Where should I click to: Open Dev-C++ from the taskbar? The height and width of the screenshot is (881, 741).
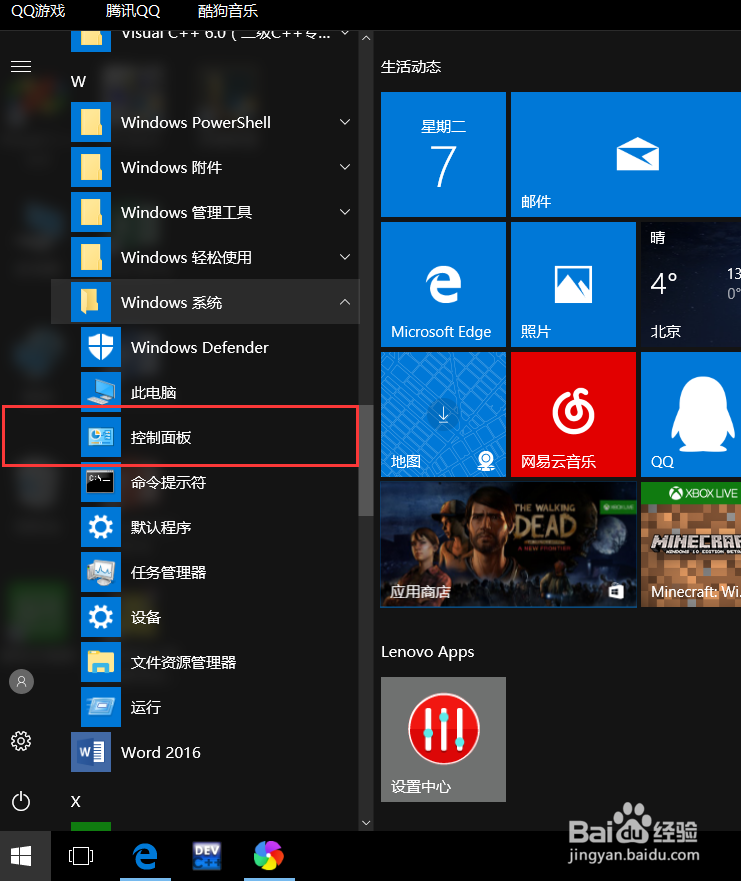pyautogui.click(x=207, y=856)
